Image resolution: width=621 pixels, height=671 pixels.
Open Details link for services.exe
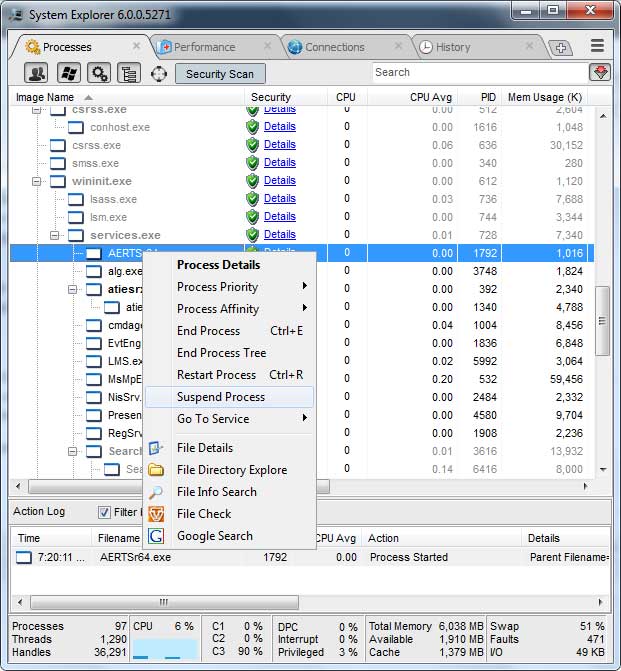point(279,235)
